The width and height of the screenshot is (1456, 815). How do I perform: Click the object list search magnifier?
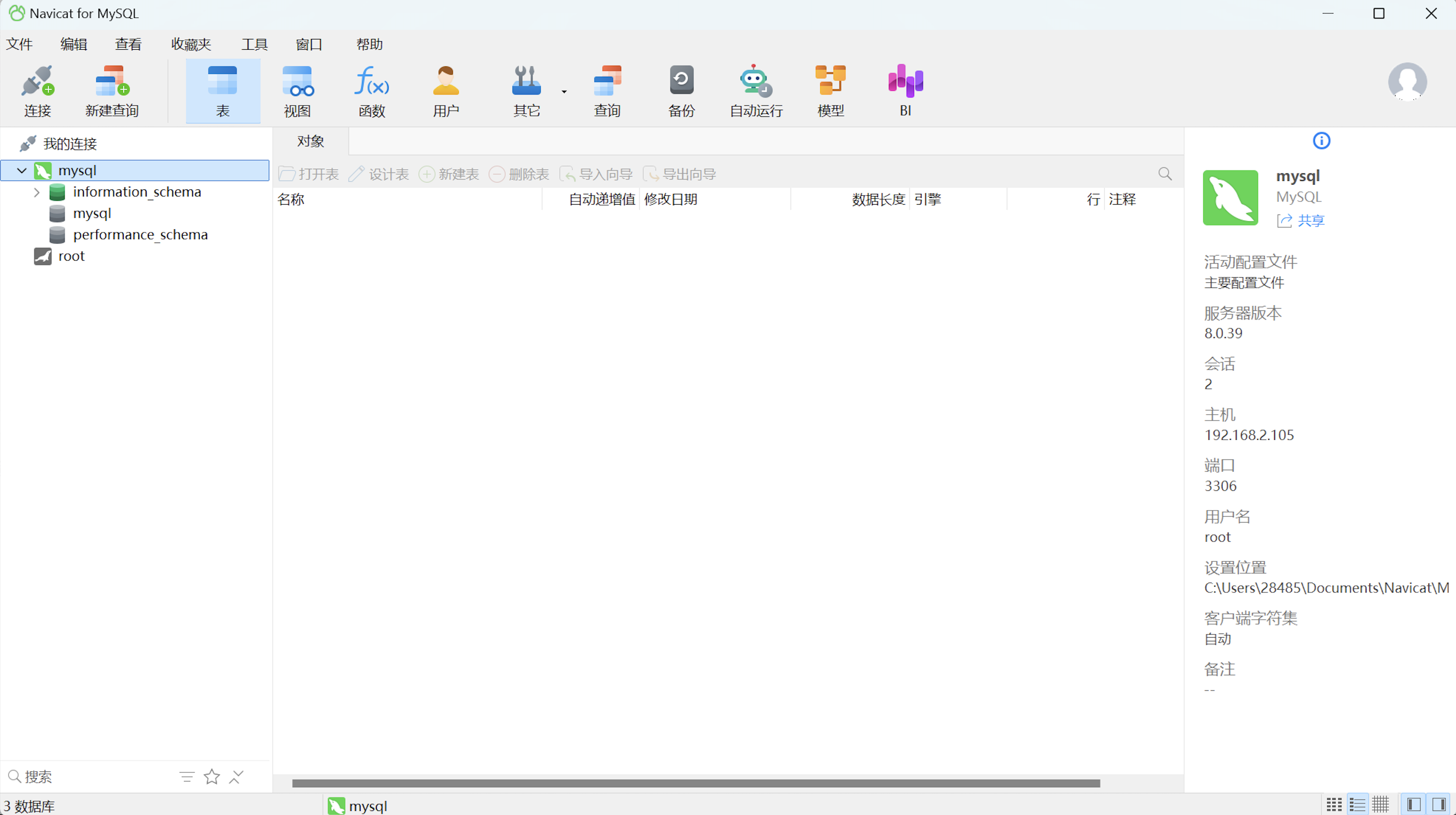pyautogui.click(x=1165, y=174)
